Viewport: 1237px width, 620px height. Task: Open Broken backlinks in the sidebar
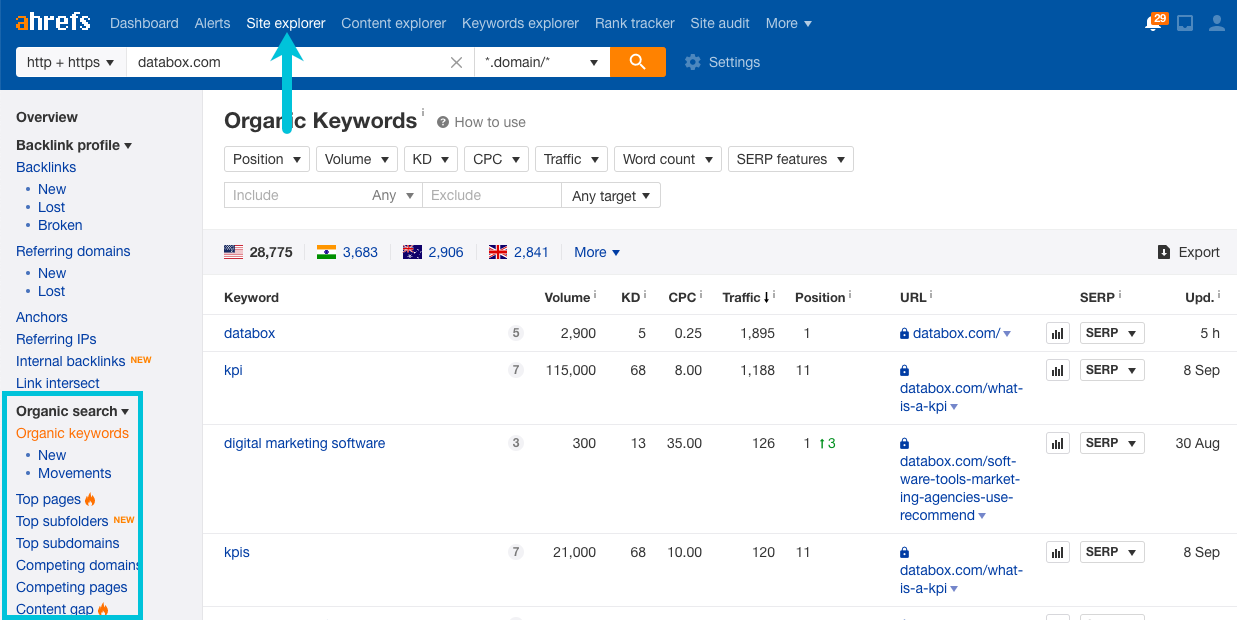point(60,225)
